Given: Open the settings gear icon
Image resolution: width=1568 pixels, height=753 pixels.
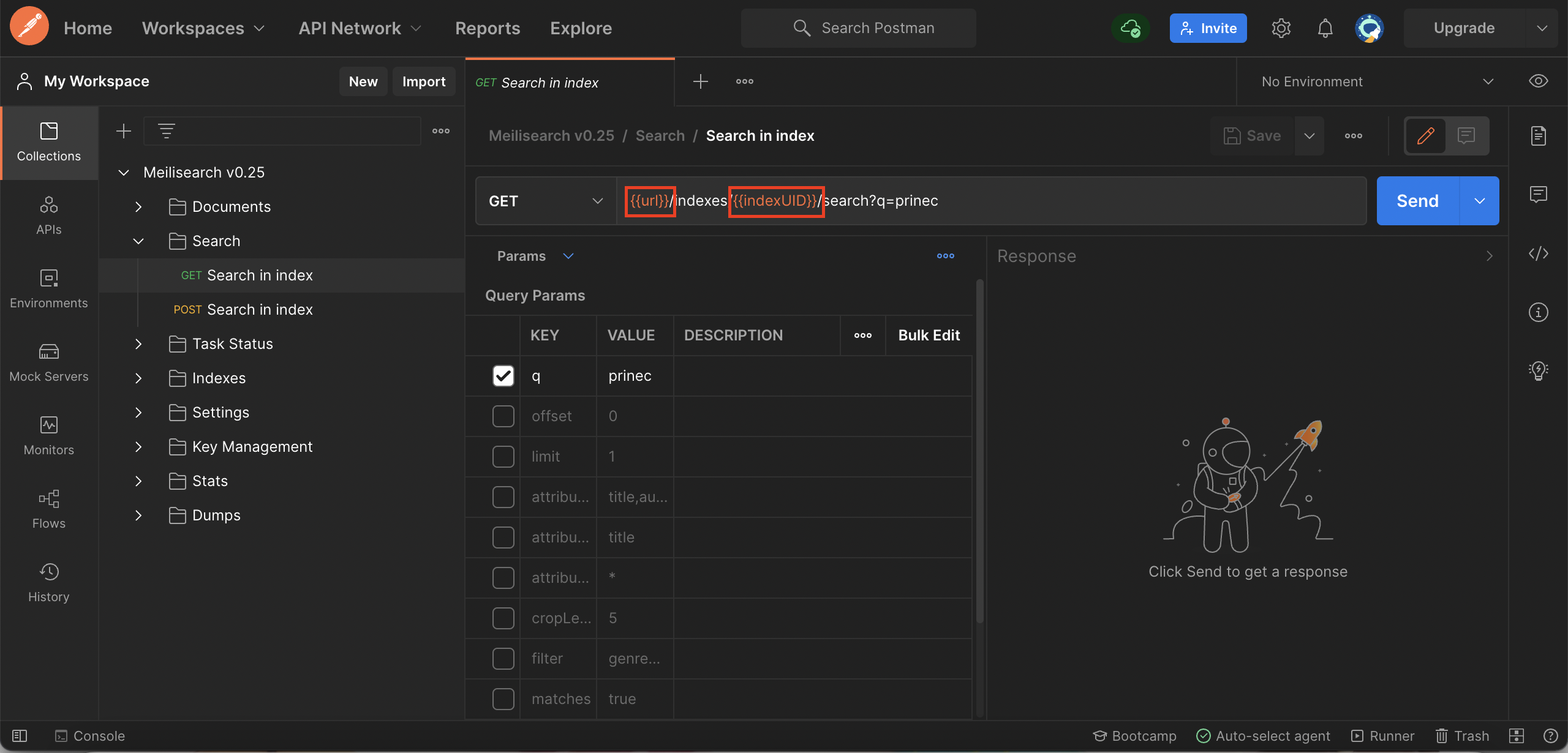Looking at the screenshot, I should click(x=1281, y=28).
